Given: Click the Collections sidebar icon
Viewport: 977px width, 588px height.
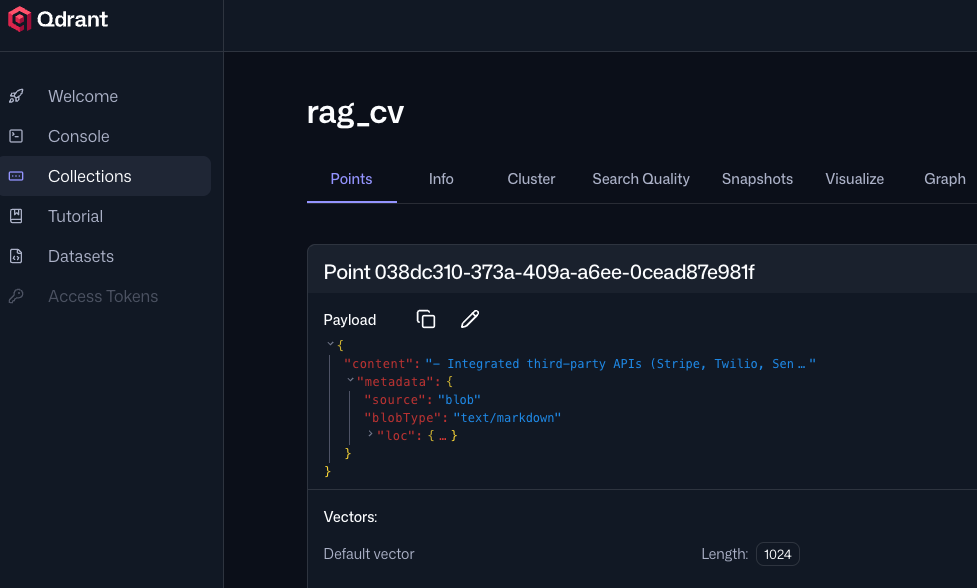Looking at the screenshot, I should 16,176.
